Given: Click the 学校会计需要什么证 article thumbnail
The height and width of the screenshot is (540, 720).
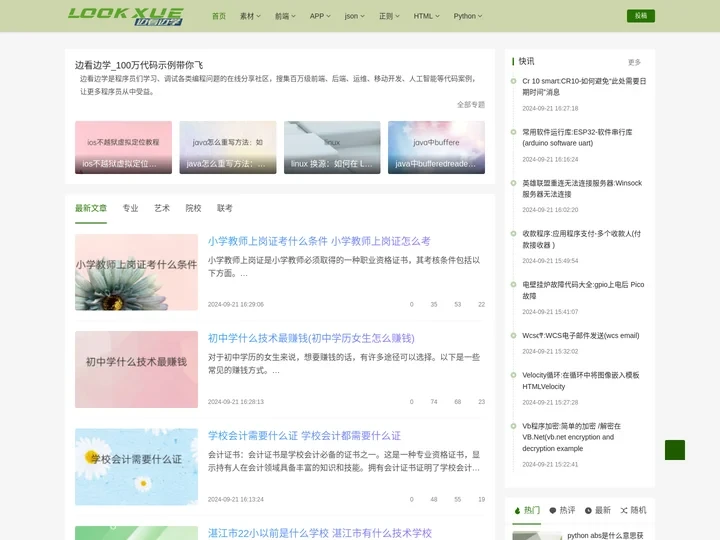Looking at the screenshot, I should (x=136, y=467).
